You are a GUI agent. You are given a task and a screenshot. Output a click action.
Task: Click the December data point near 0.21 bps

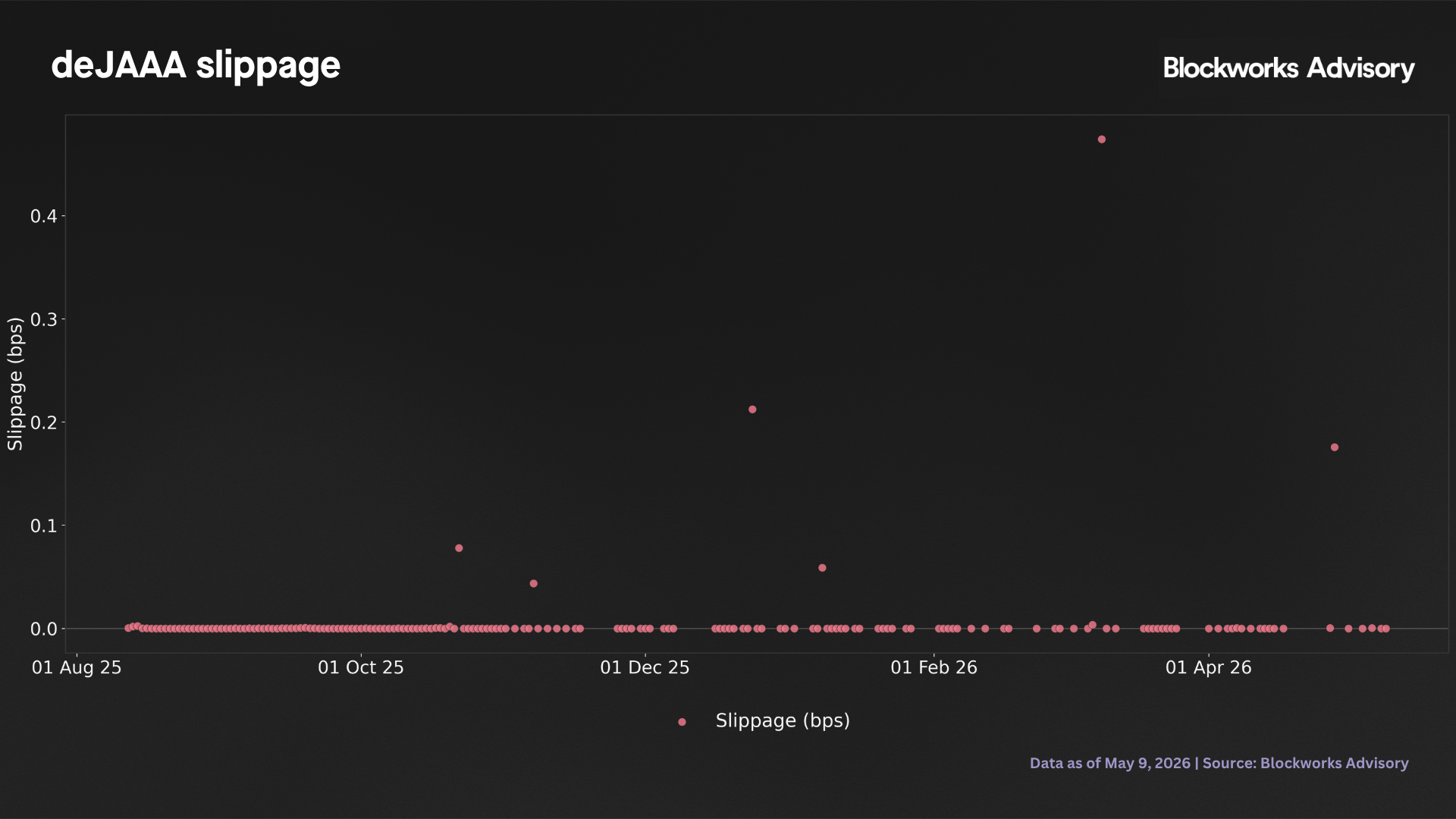pyautogui.click(x=752, y=409)
